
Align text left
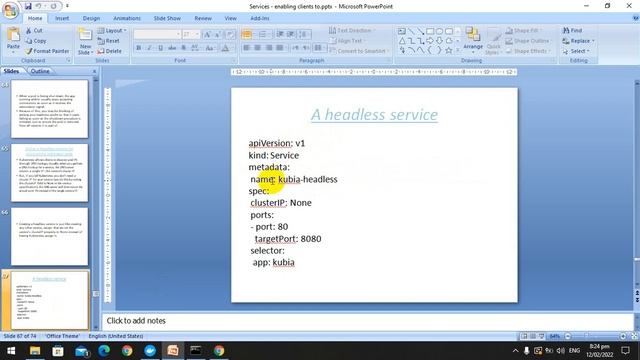247,48
